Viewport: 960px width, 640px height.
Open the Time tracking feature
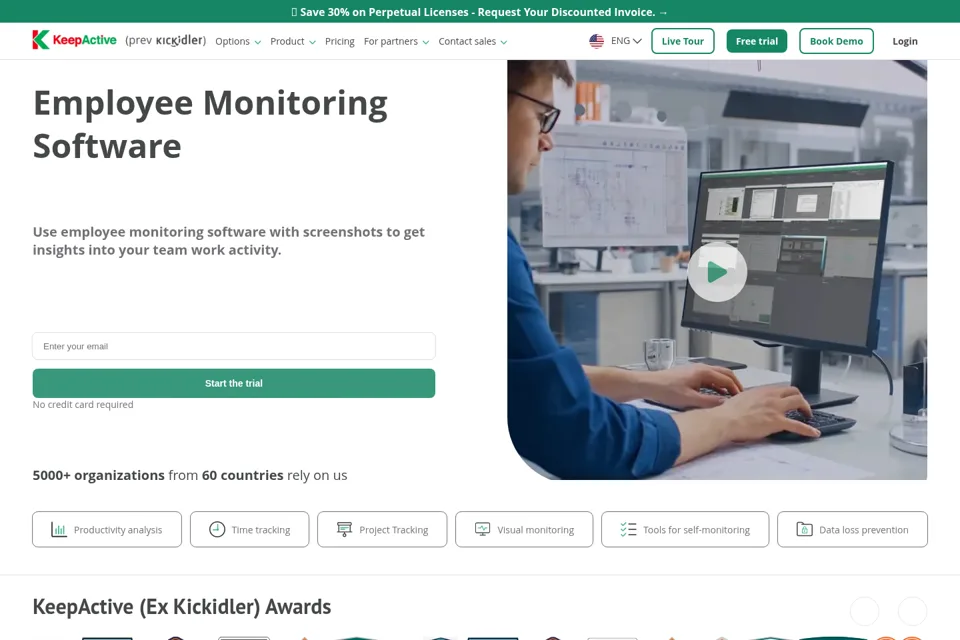pos(250,529)
